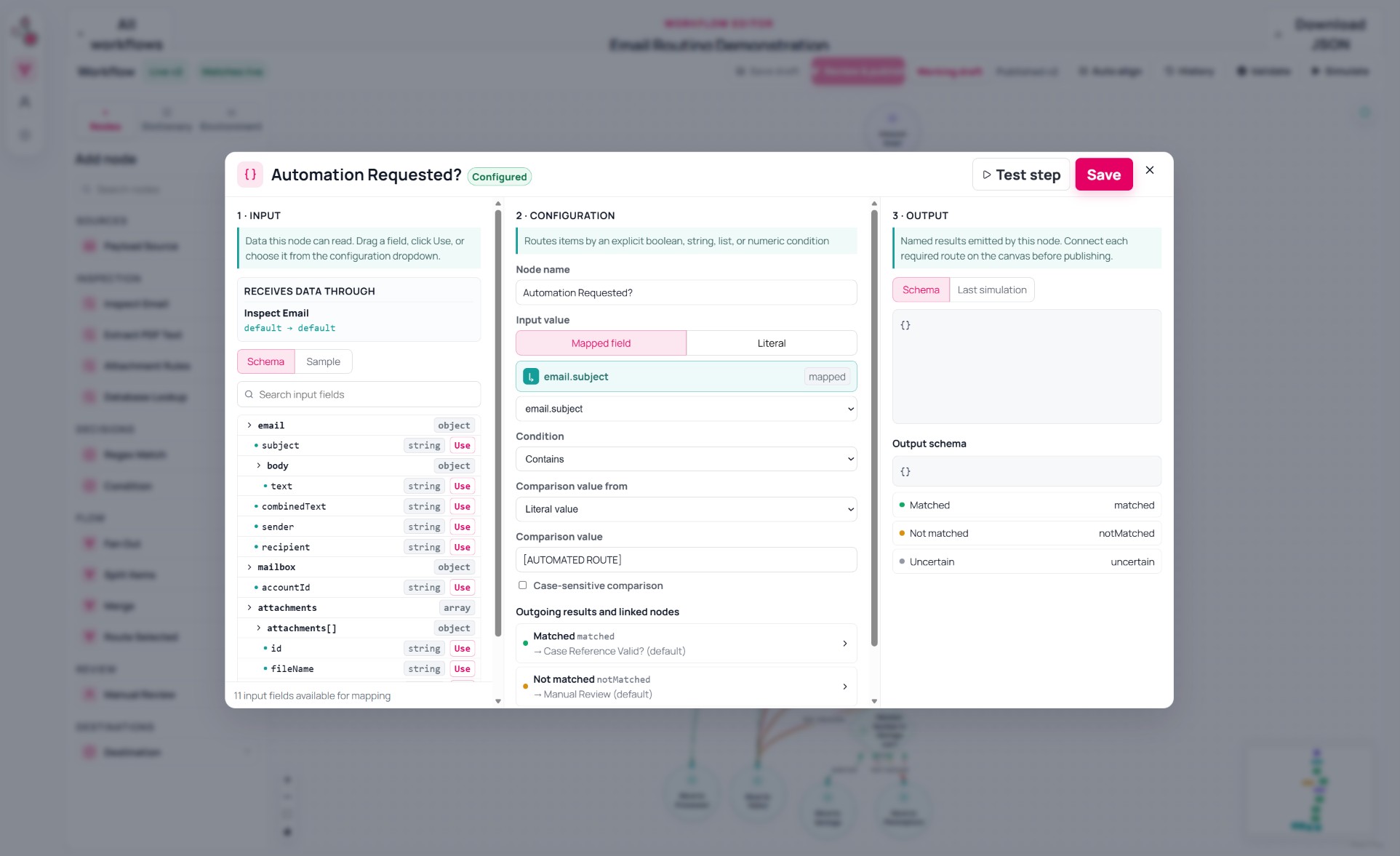Click the magnifier icon in Search input fields

point(249,394)
